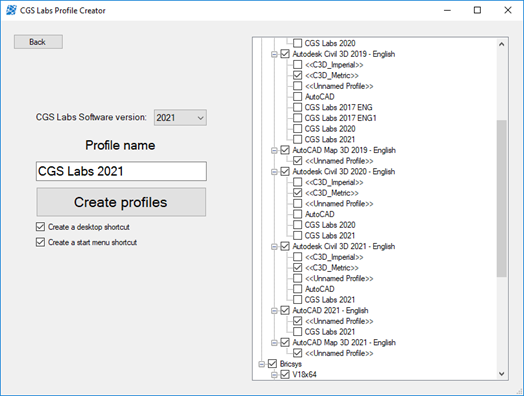Screen dimensions: 524x396
Task: Toggle Create a desktop shortcut checkbox
Action: click(x=40, y=227)
